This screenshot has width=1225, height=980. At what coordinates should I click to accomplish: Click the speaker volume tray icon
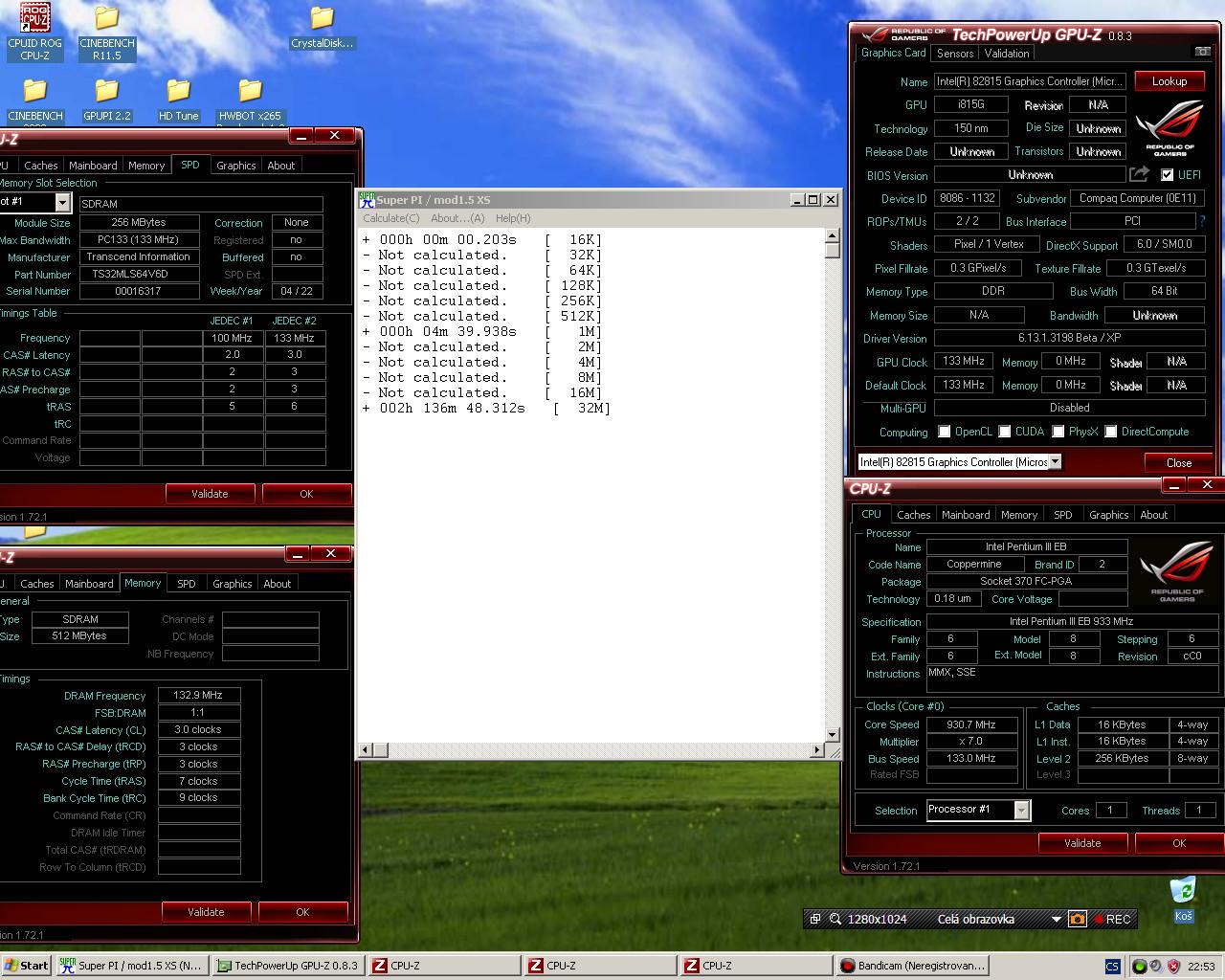coord(1156,966)
